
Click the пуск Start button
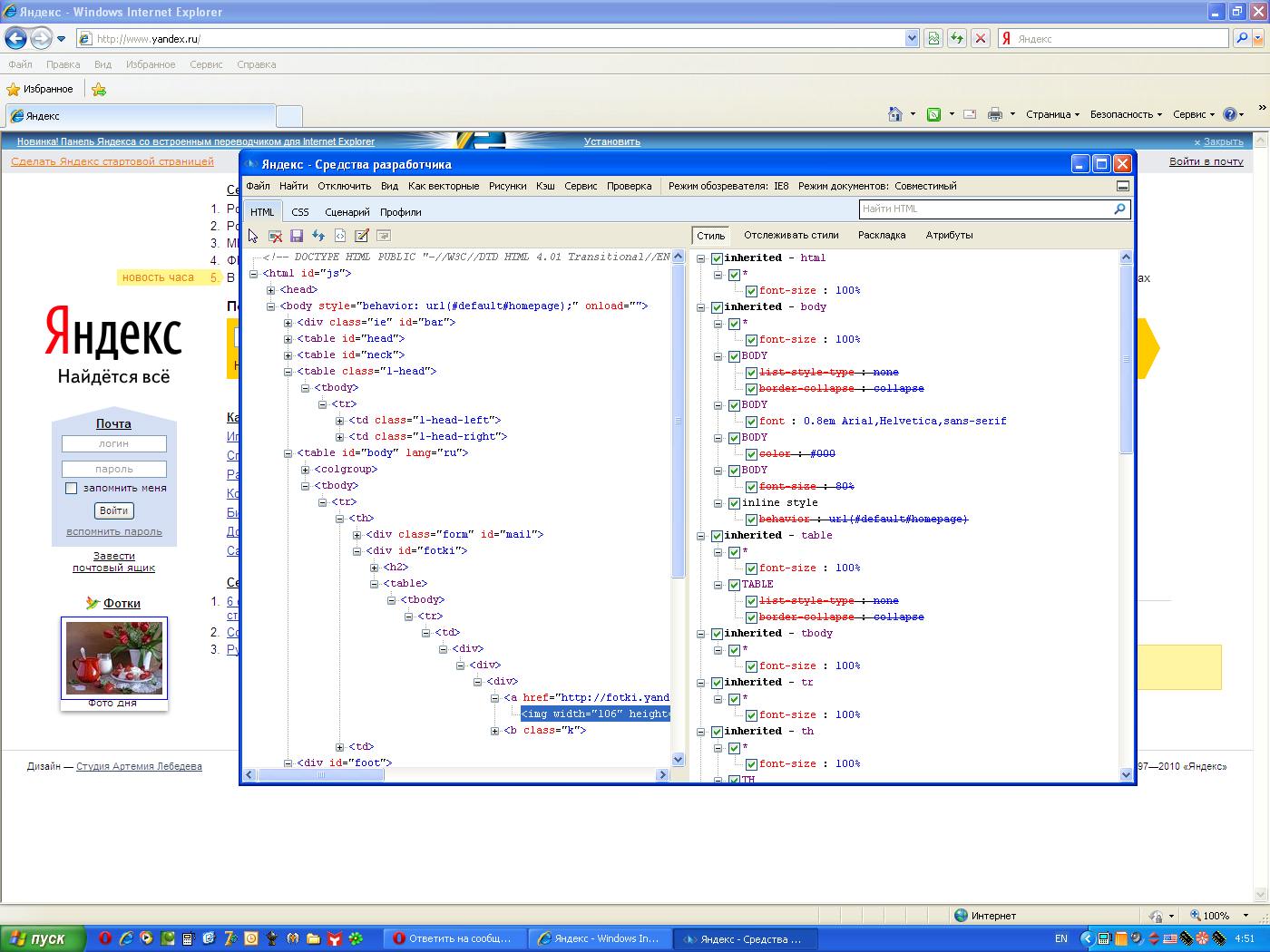point(43,938)
